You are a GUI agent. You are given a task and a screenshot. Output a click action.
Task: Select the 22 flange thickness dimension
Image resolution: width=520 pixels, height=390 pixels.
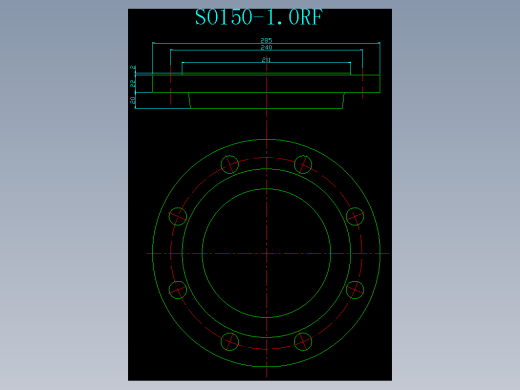click(x=133, y=83)
